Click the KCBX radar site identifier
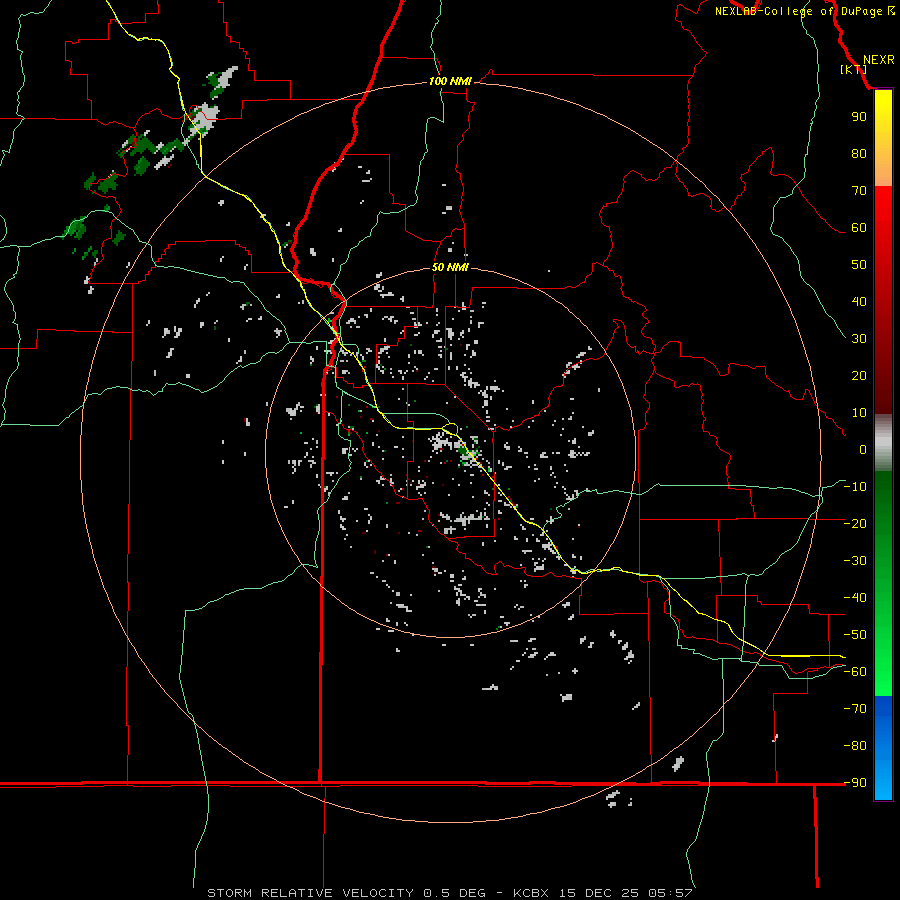 click(531, 893)
